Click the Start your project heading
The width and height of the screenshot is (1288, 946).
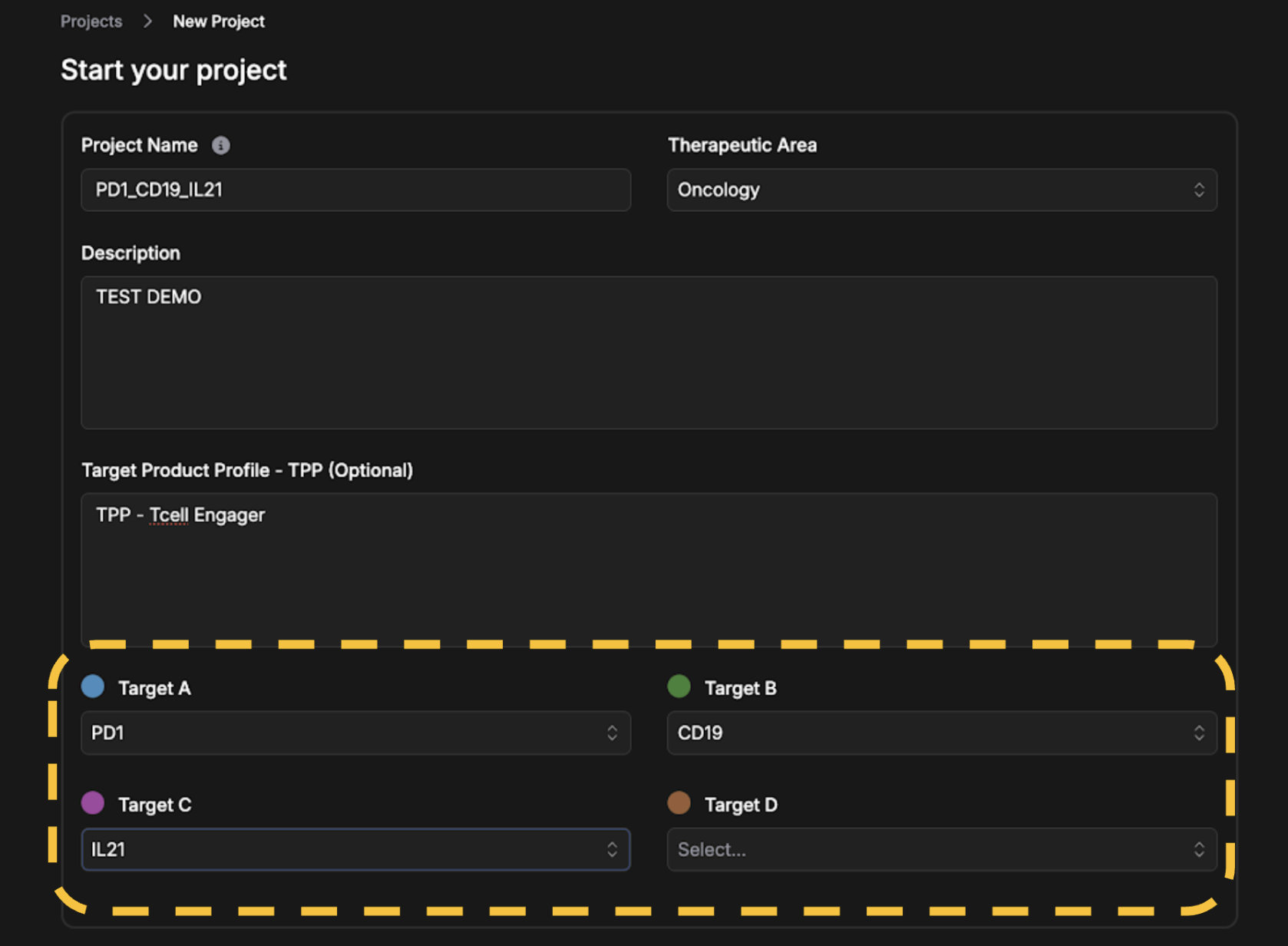point(173,70)
